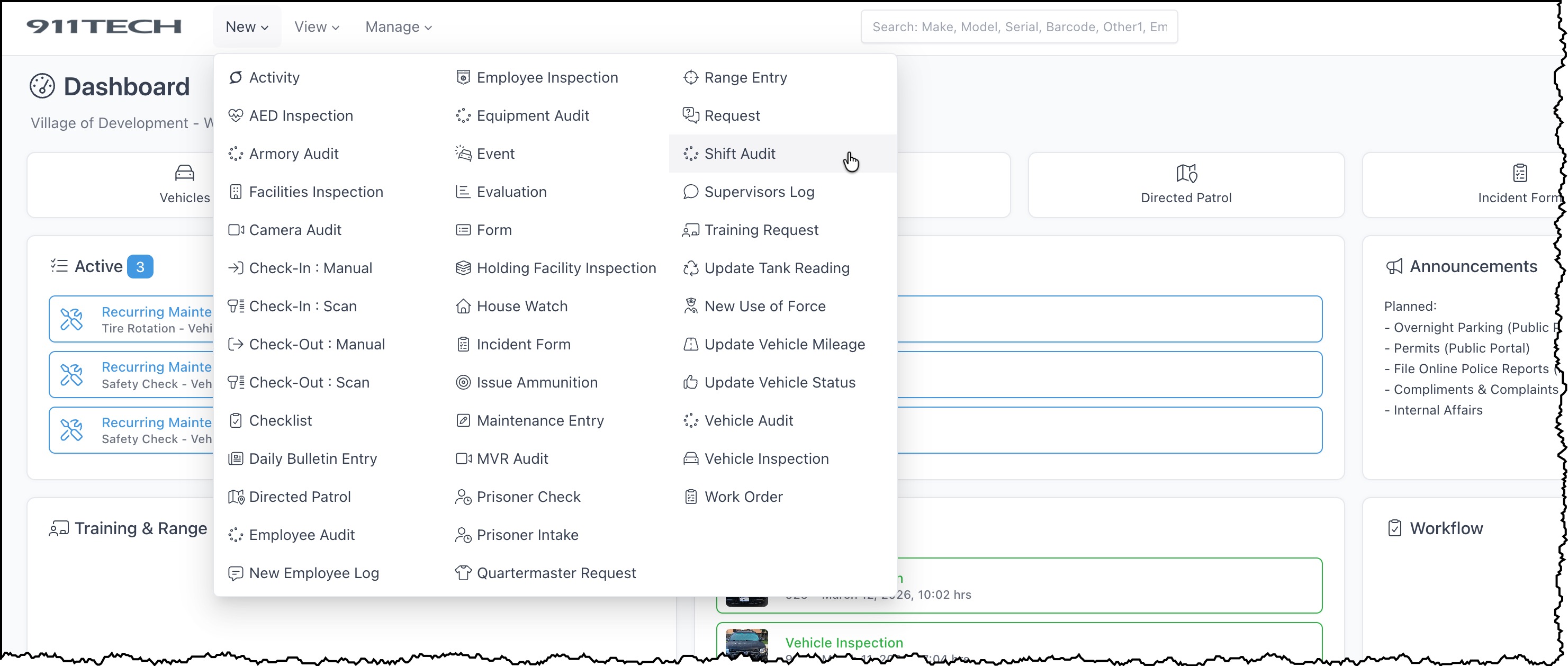Screen dimensions: 1568x666
Task: Click the Directed Patrol map icon tile
Action: click(x=1185, y=184)
